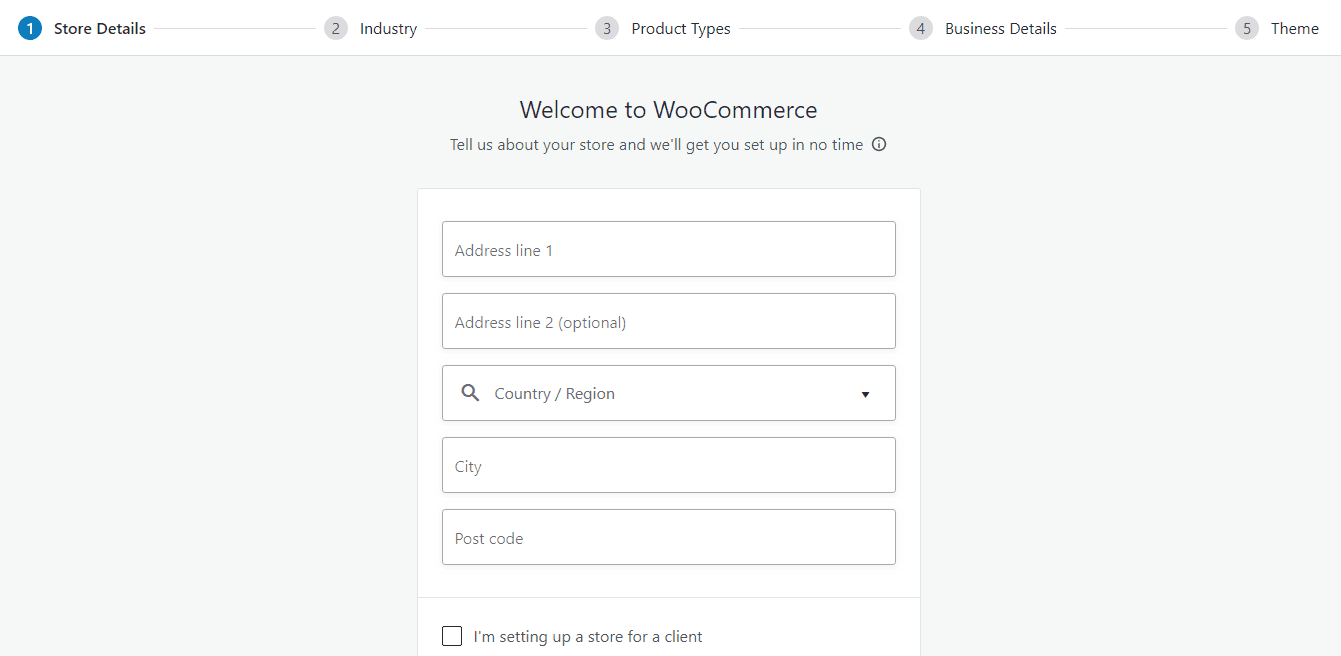Image resolution: width=1341 pixels, height=656 pixels.
Task: Click into Address line 2 optional field
Action: tap(668, 321)
